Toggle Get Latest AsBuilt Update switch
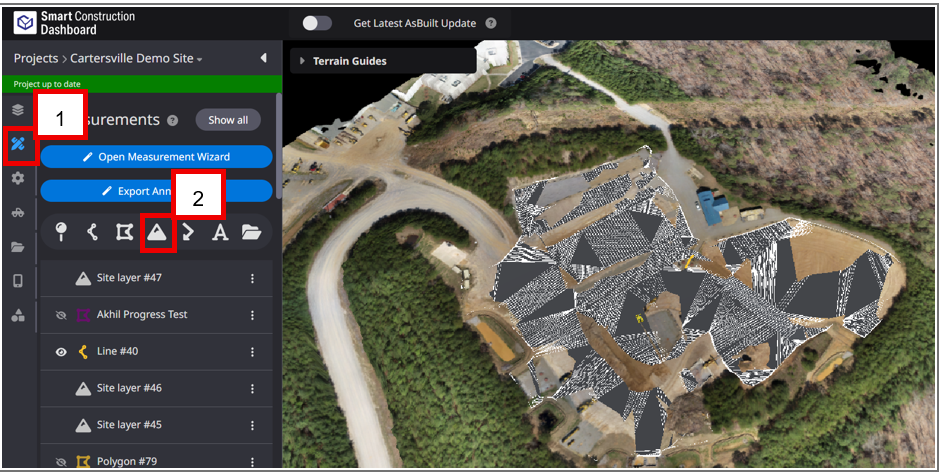The height and width of the screenshot is (475, 941). [317, 23]
